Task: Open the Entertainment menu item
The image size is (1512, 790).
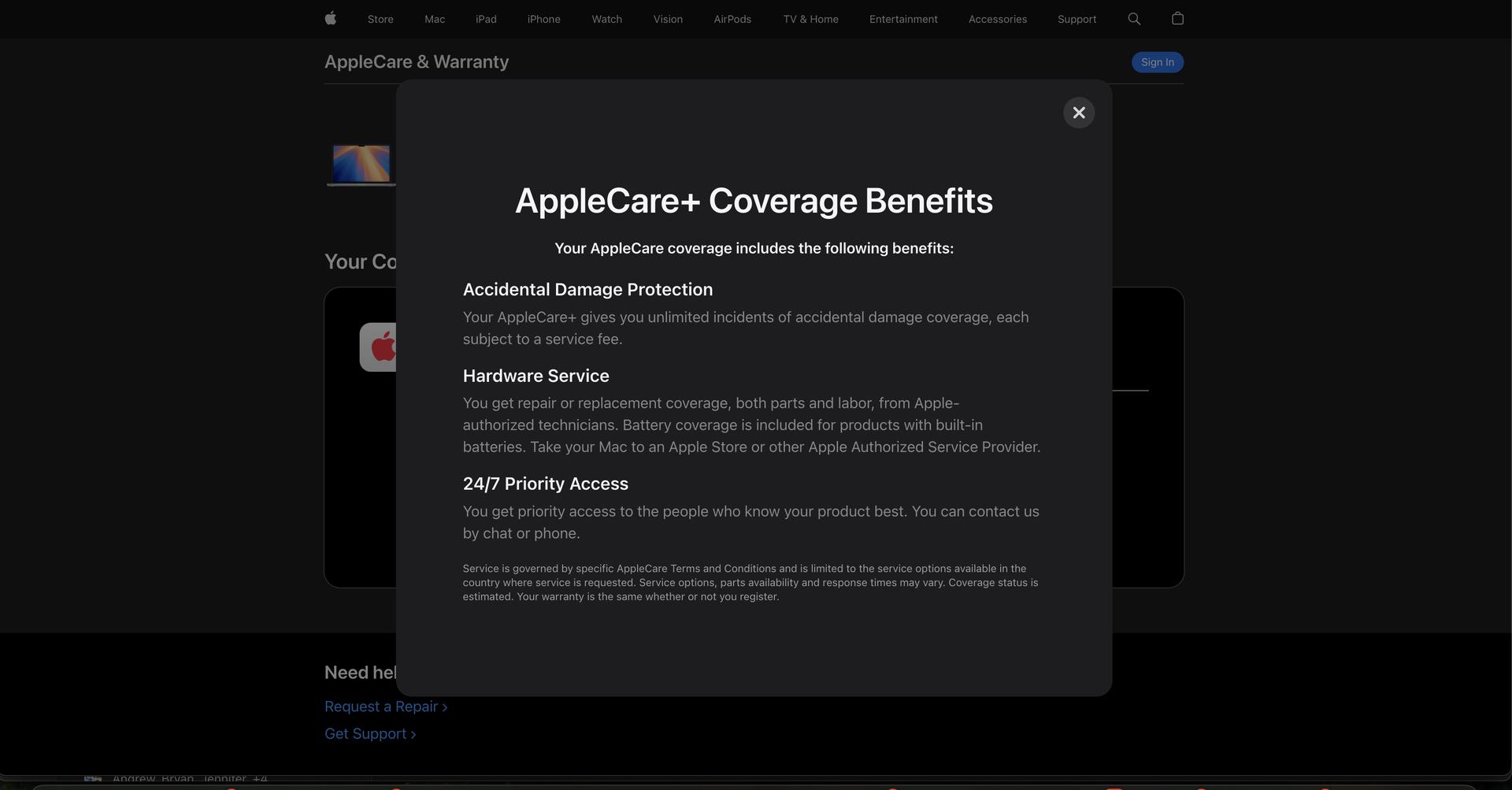Action: [x=903, y=19]
